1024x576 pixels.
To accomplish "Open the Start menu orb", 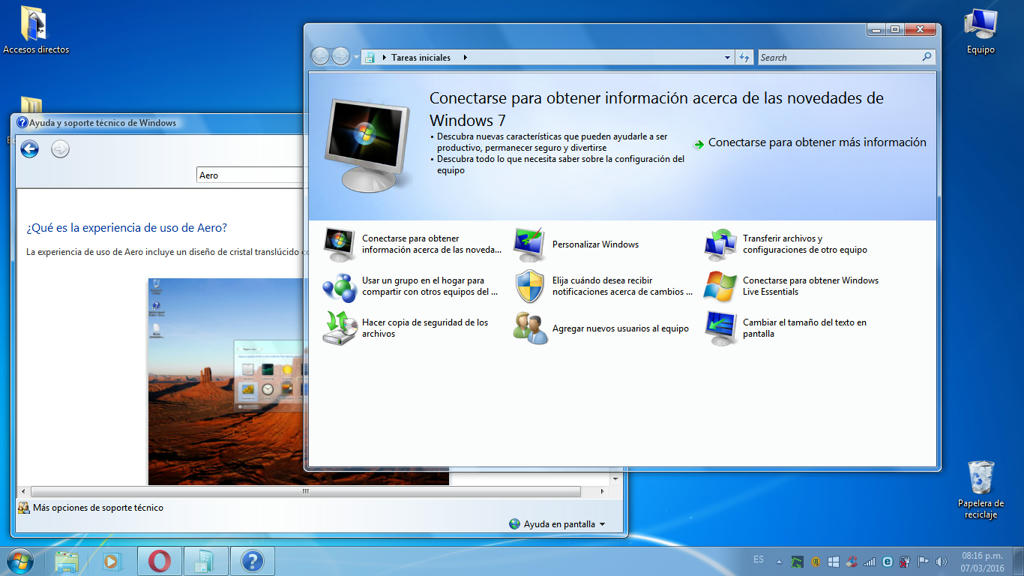I will (20, 561).
